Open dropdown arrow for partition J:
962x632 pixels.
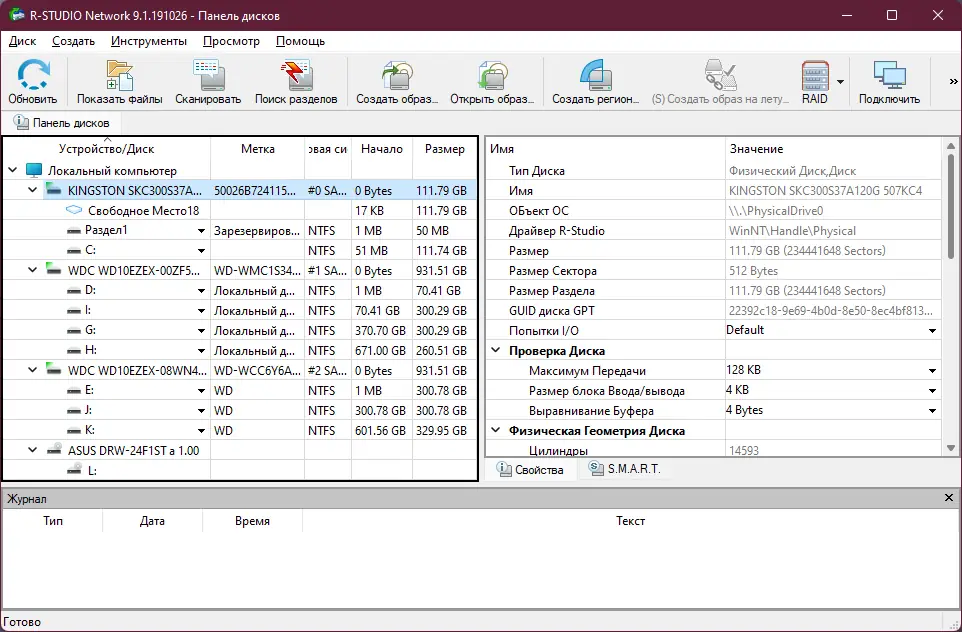coord(201,410)
